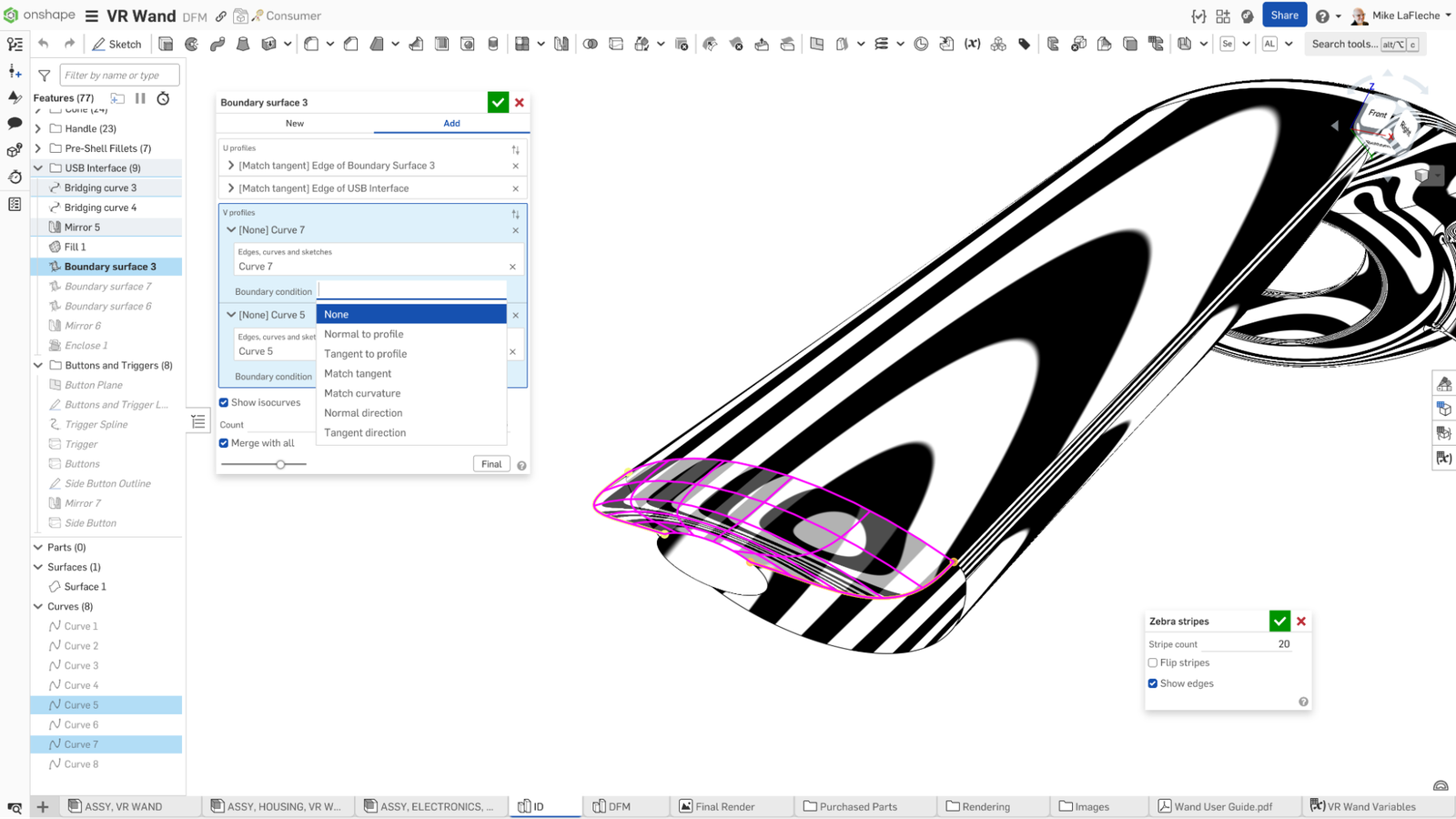Screen dimensions: 1456x819
Task: Select Match curvature from the boundary condition list
Action: (x=362, y=393)
